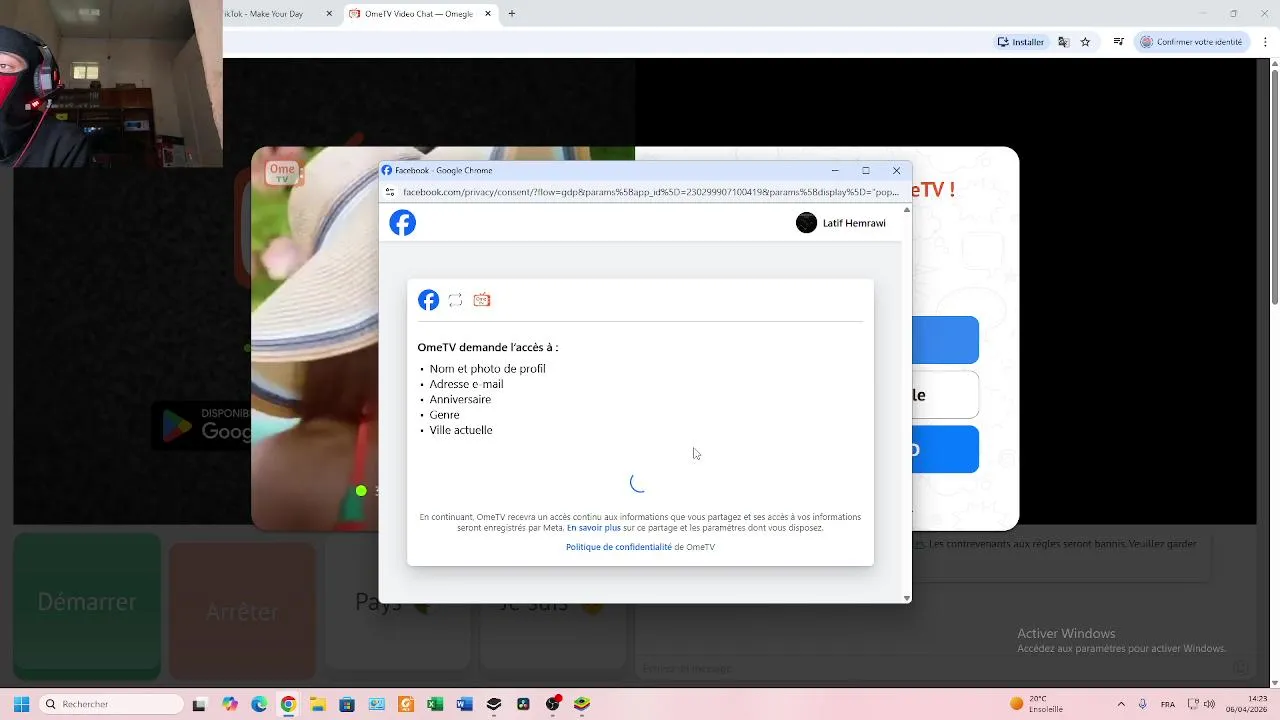Click the Google Play badge
Image resolution: width=1280 pixels, height=720 pixels.
[x=201, y=425]
